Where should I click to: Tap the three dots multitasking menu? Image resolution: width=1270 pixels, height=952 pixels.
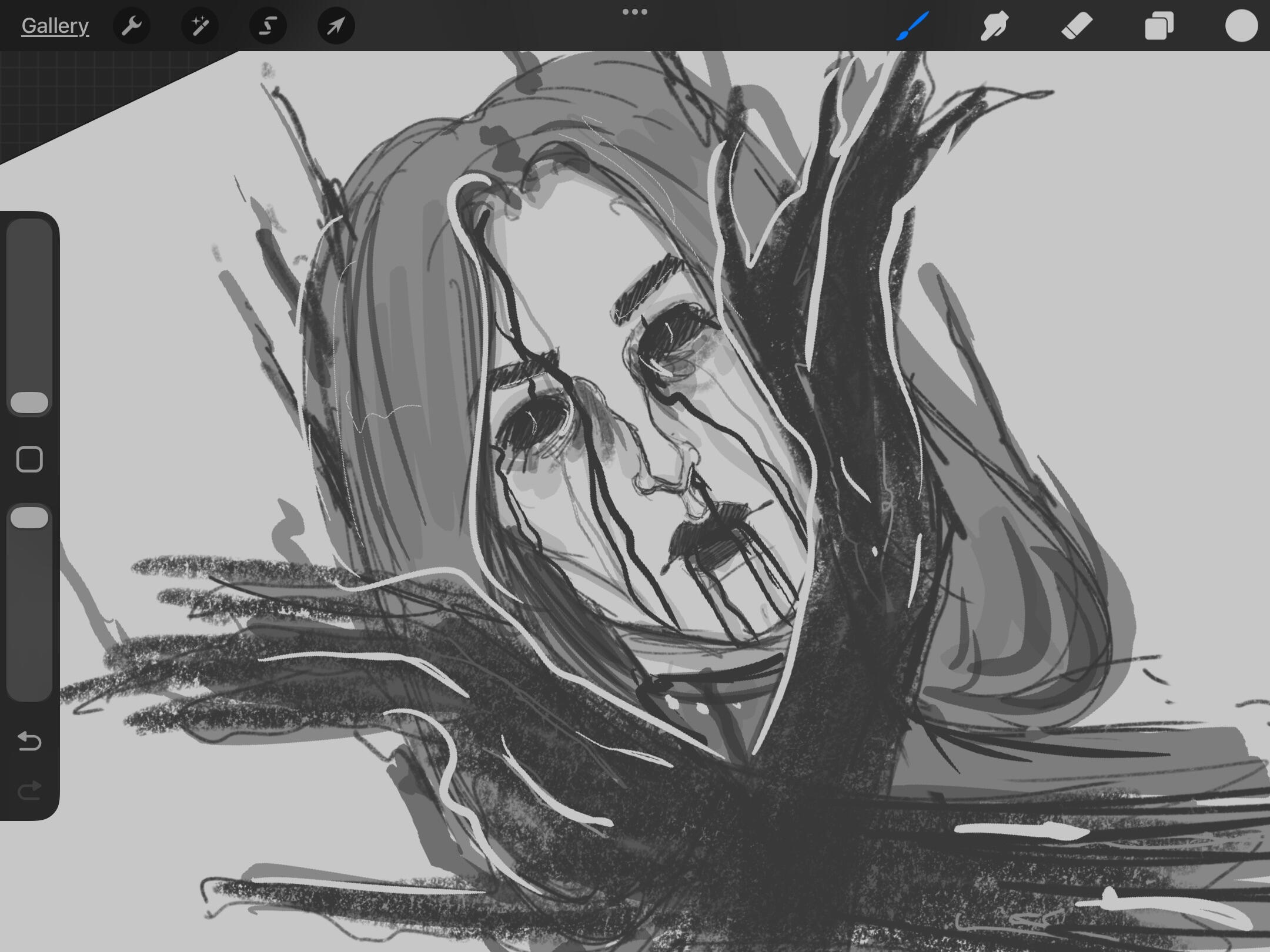(634, 12)
